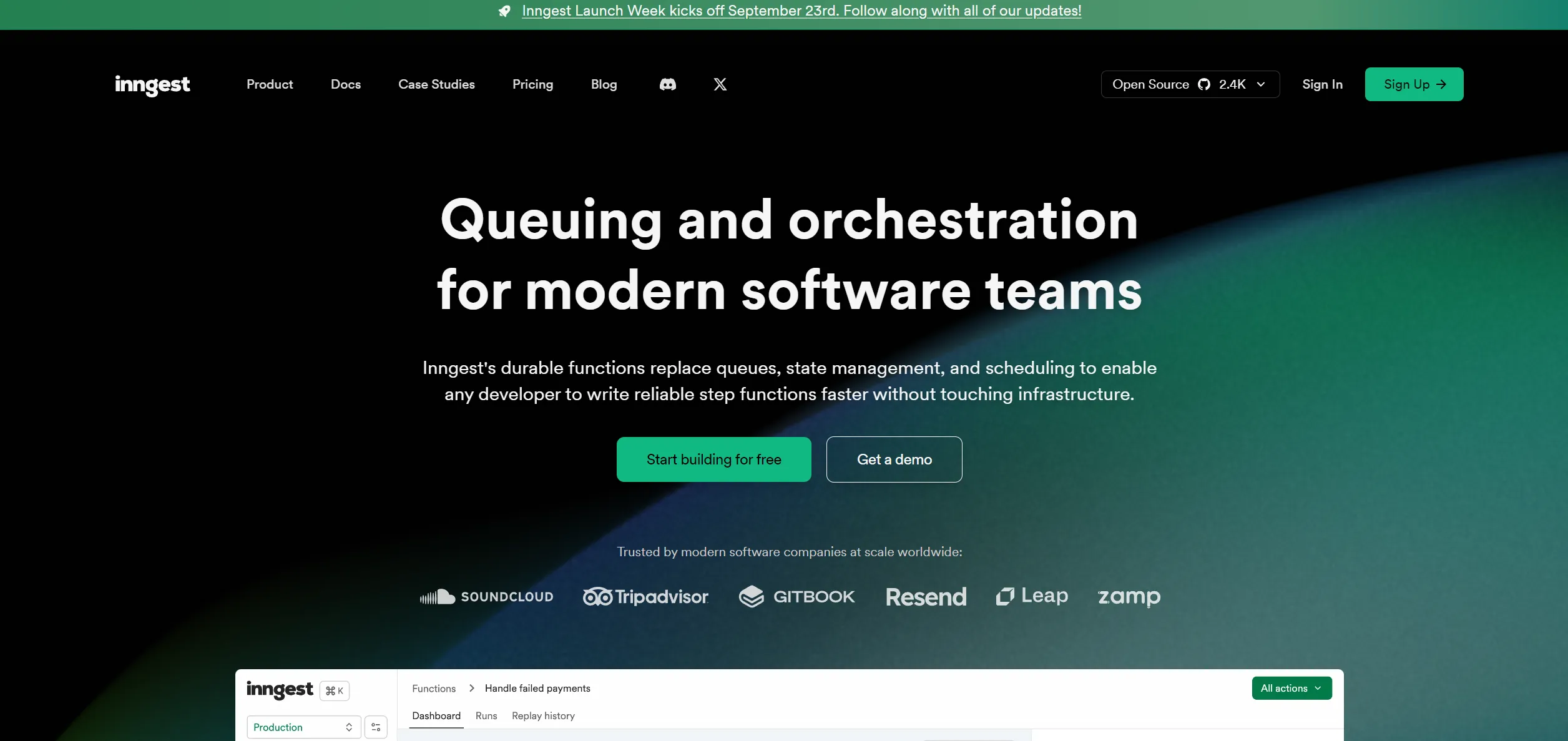Click the X (Twitter) icon in navbar
This screenshot has width=1568, height=741.
(x=720, y=84)
